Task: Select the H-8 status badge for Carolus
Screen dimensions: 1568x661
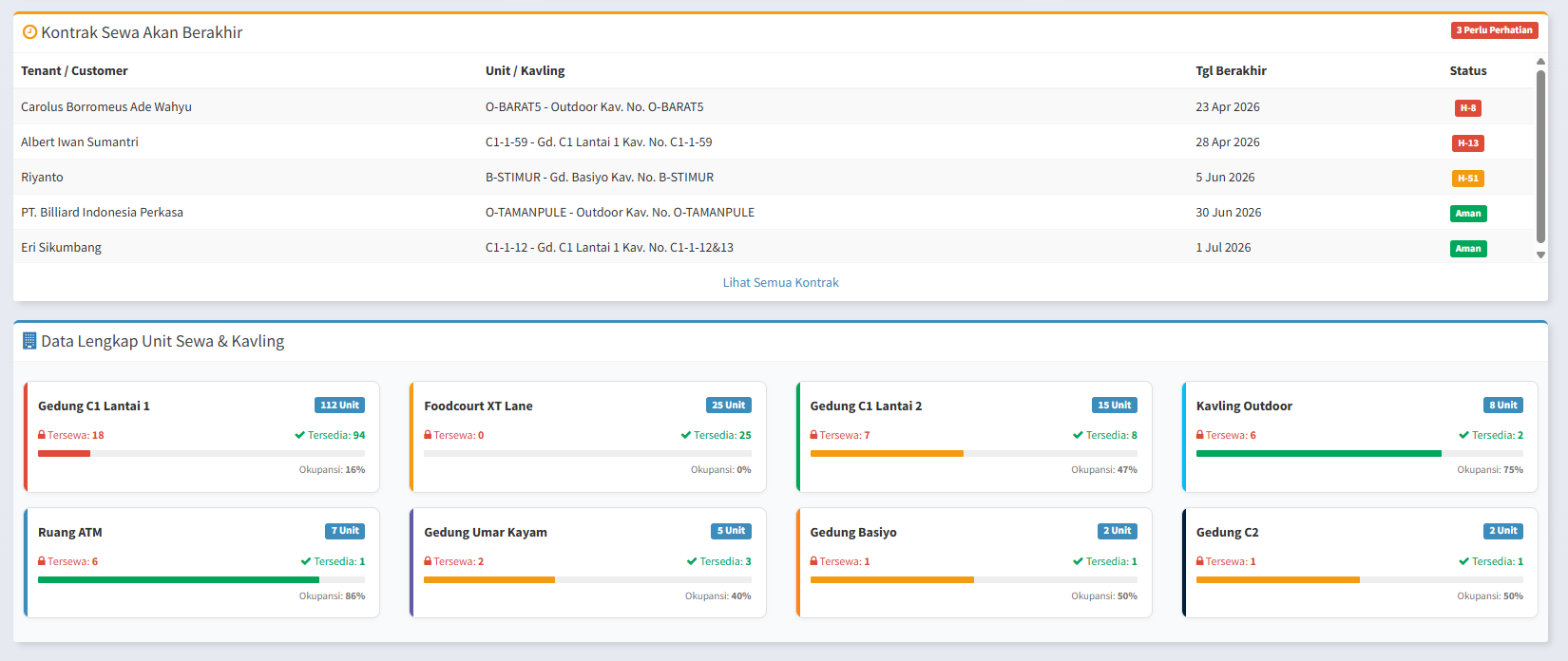Action: pos(1467,108)
